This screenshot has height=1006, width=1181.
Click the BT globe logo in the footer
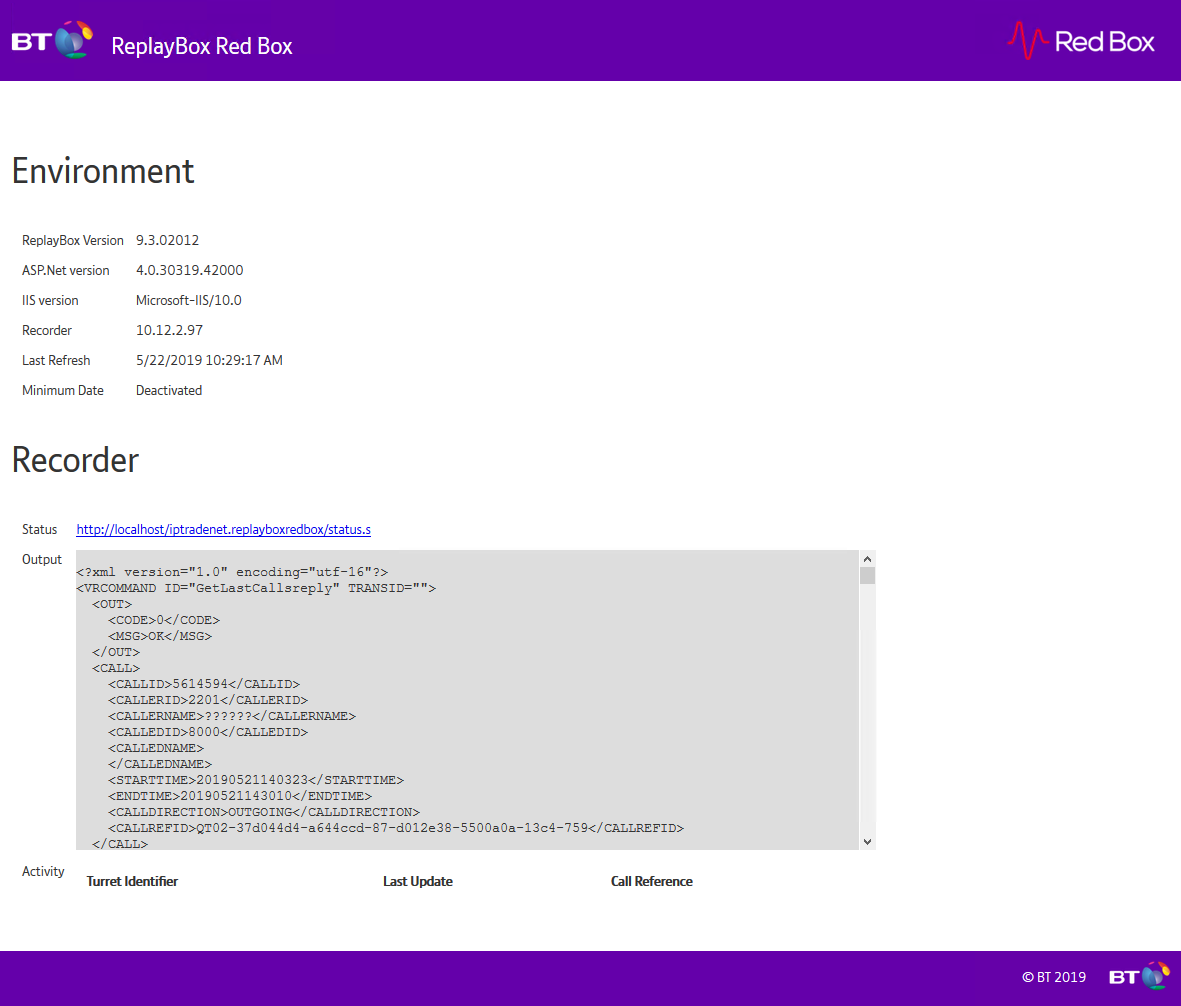click(x=1139, y=977)
